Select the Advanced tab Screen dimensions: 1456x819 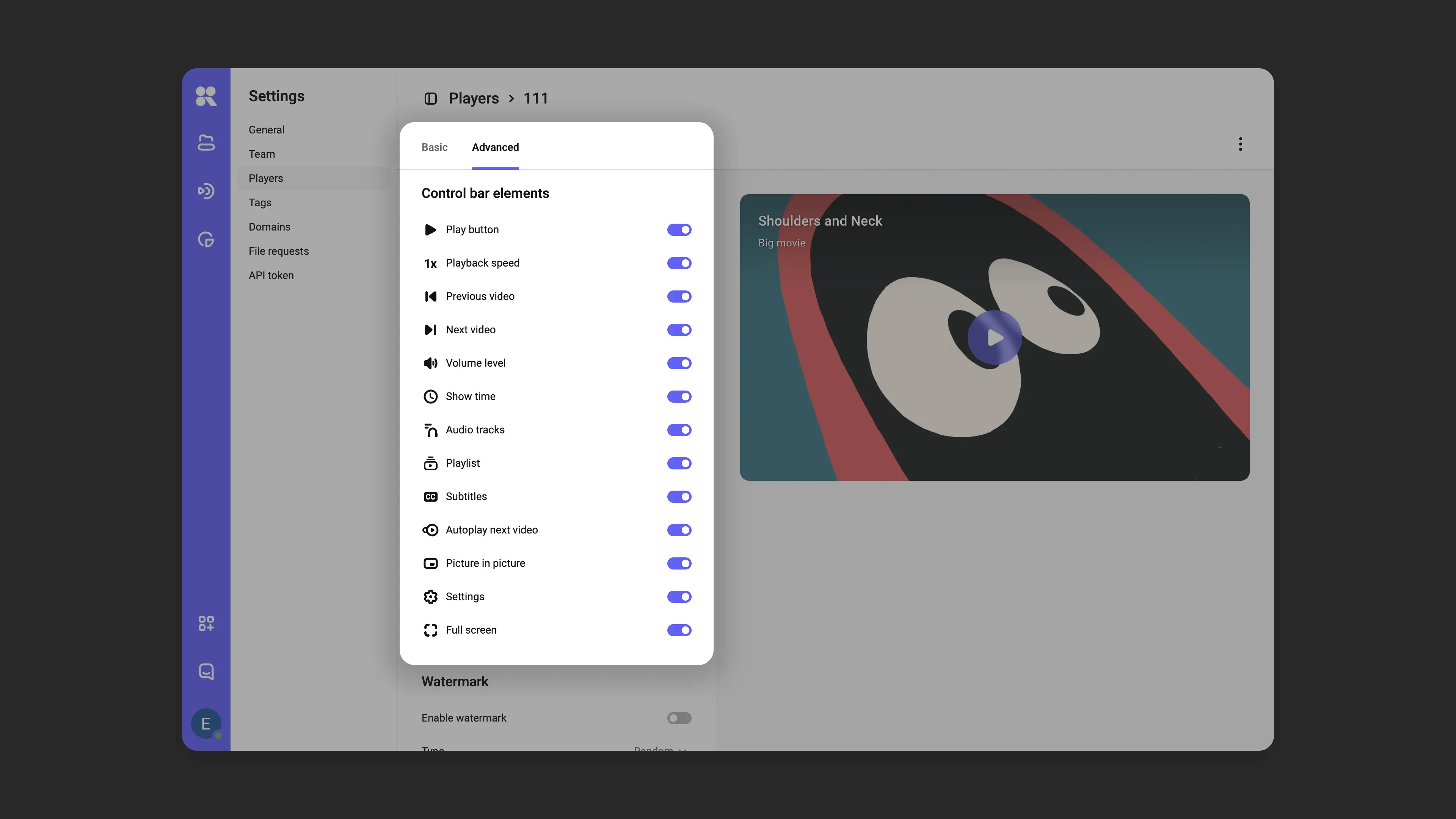(x=495, y=147)
